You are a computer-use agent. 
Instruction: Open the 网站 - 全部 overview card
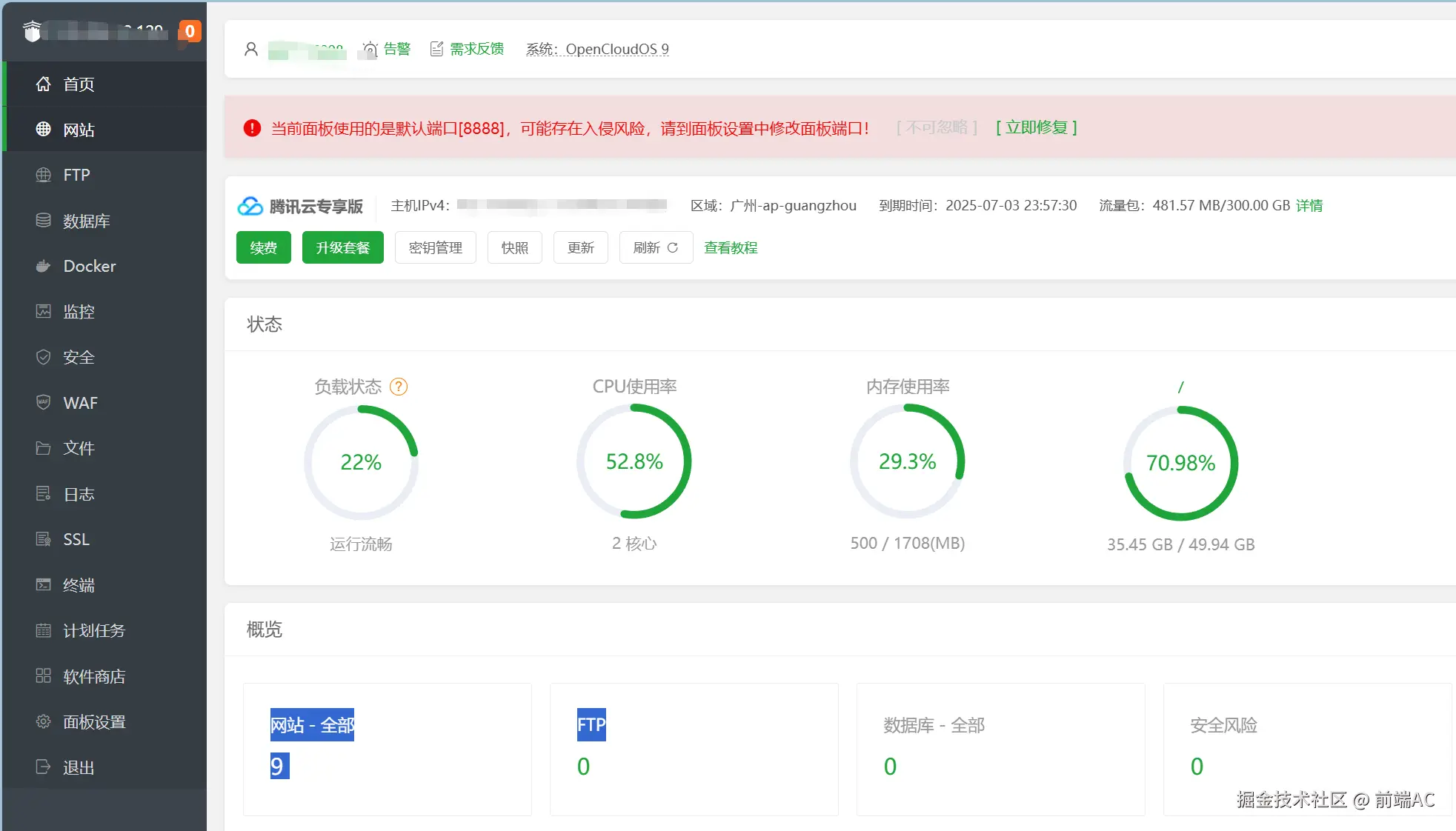387,748
